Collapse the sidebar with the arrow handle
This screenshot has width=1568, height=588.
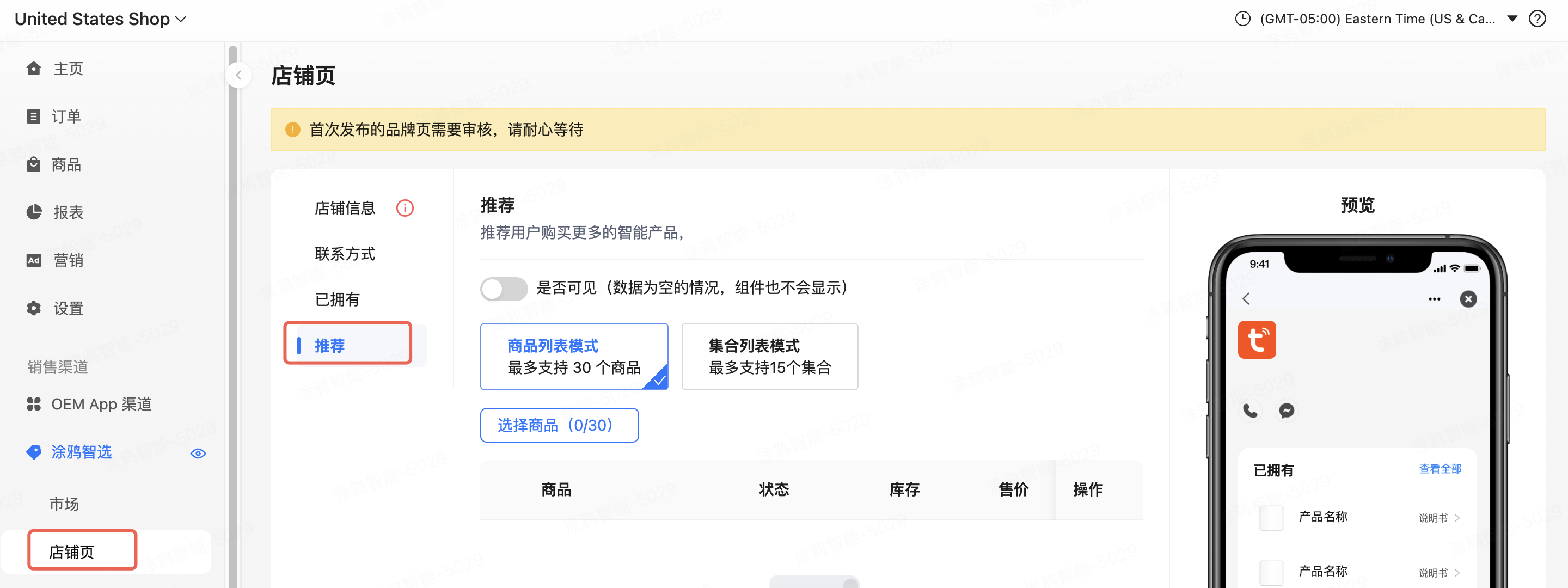click(238, 76)
